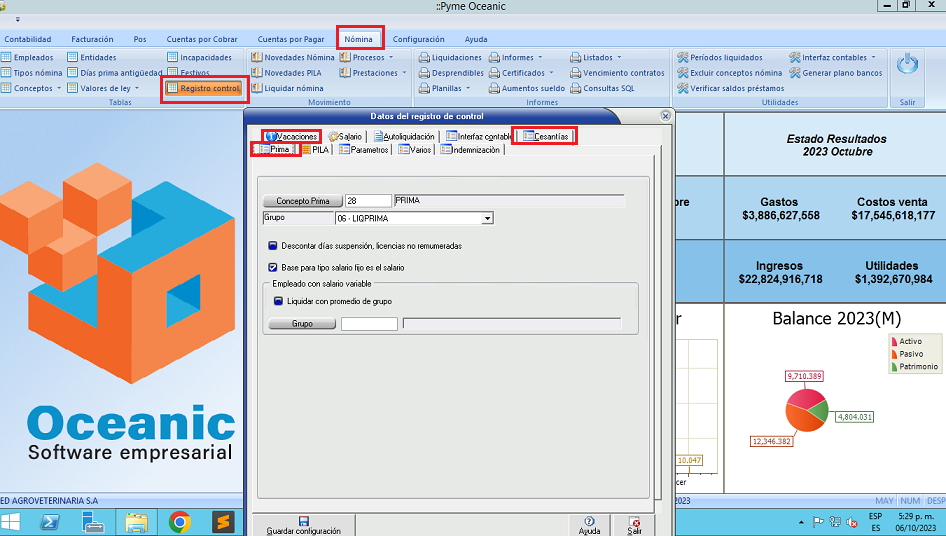Switch to the Cesantías tab
Screen dimensions: 946x536
[544, 136]
